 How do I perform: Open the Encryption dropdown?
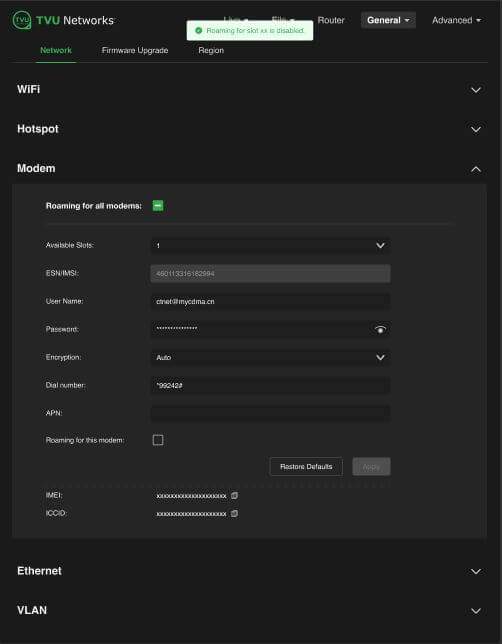click(270, 357)
